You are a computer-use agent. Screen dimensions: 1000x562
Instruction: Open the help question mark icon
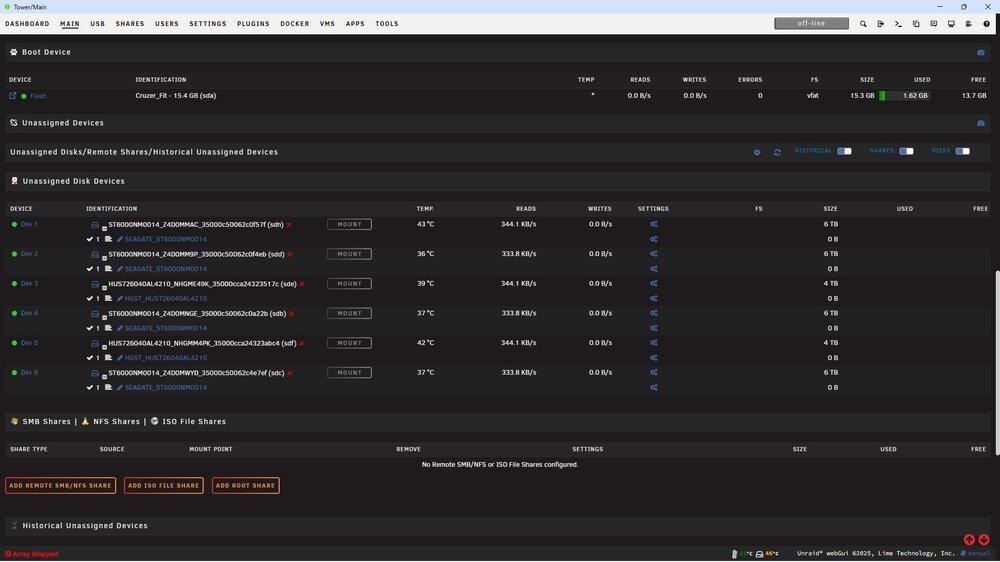[x=986, y=24]
